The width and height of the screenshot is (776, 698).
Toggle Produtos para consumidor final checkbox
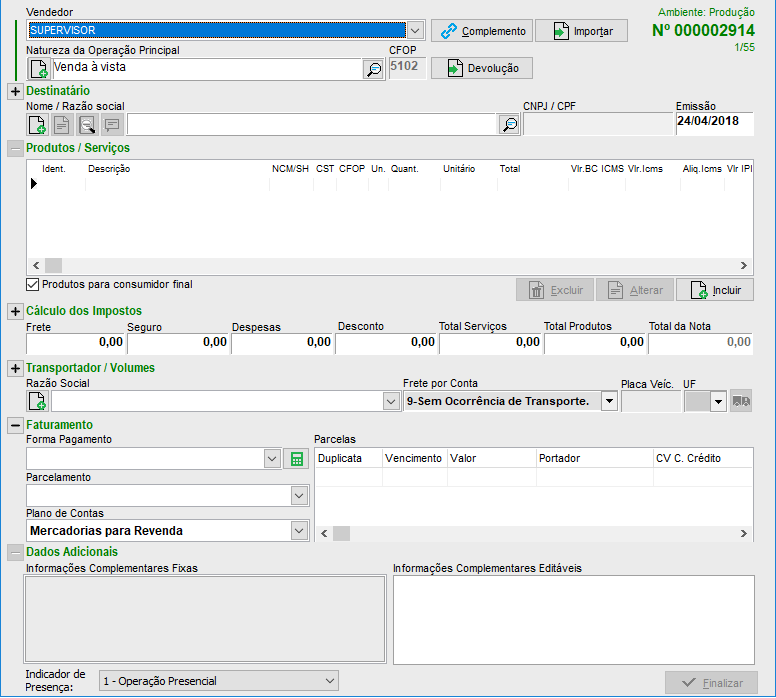33,285
